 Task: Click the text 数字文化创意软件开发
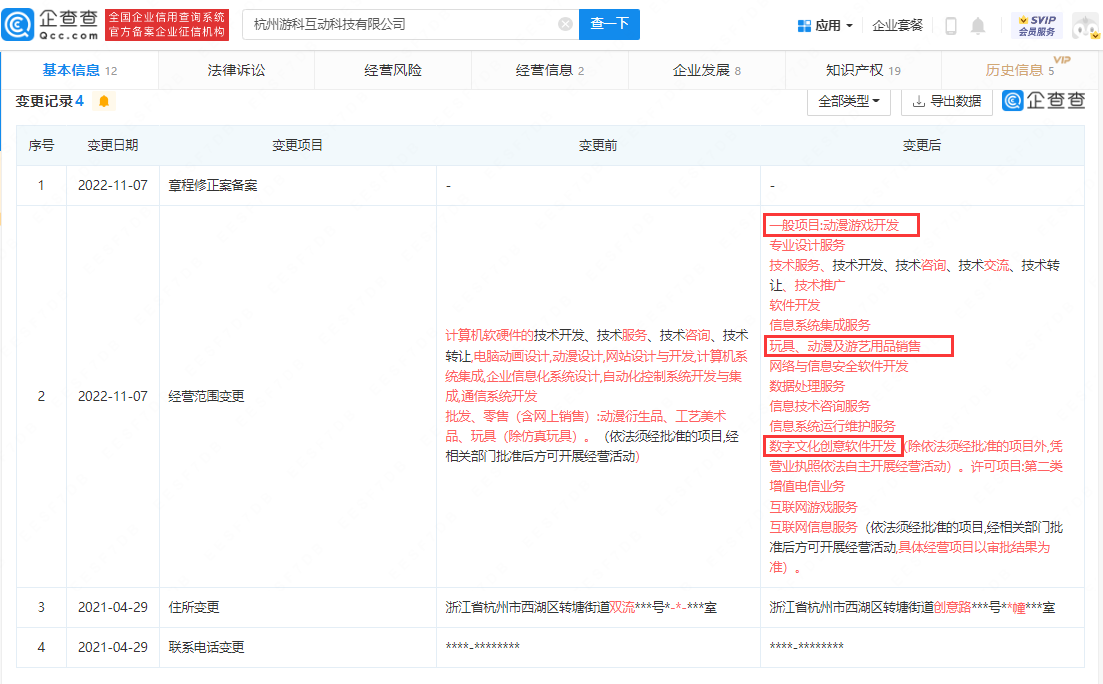point(832,446)
